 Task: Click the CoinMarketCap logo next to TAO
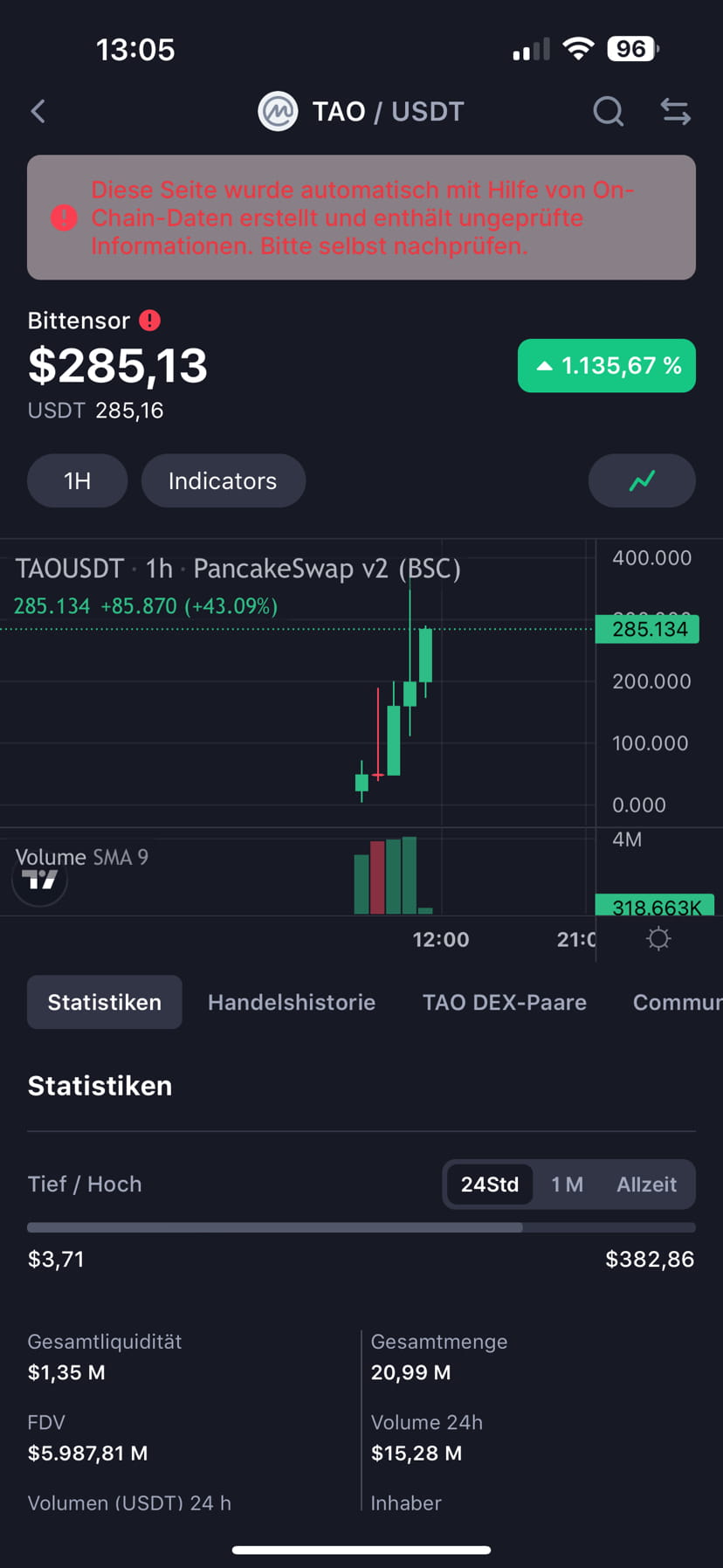coord(277,111)
